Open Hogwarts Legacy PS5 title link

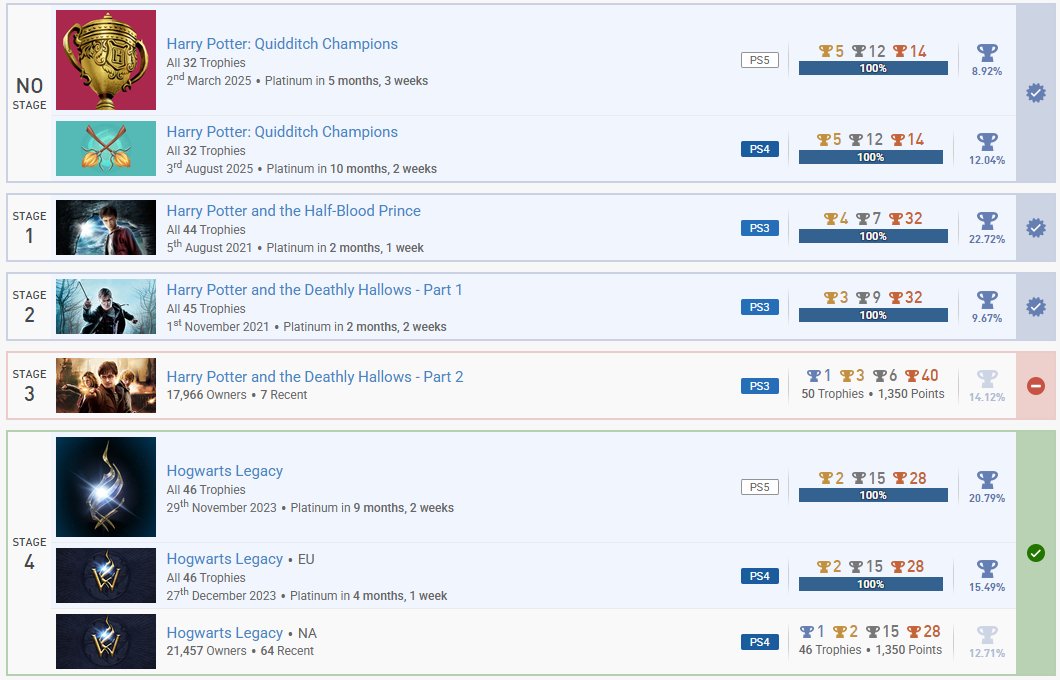coord(224,471)
